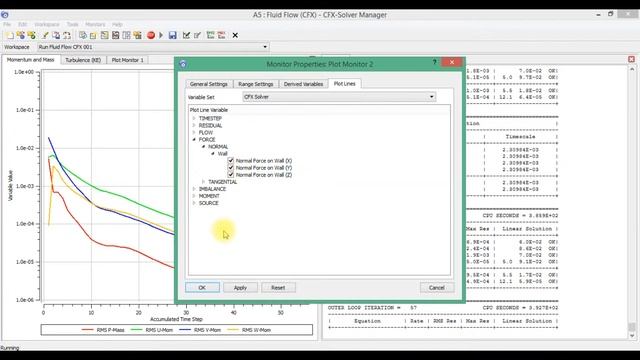Image resolution: width=640 pixels, height=360 pixels.
Task: Expand the TIMESTEP tree node
Action: 194,118
